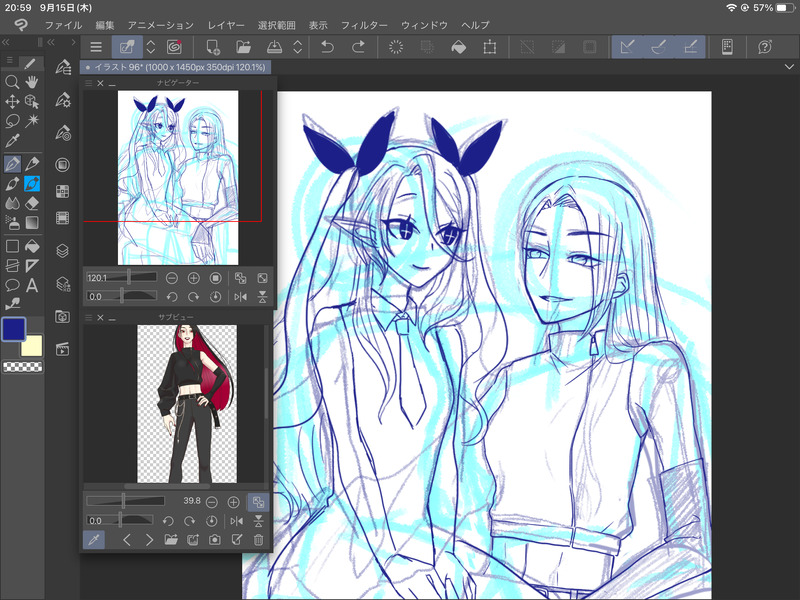Click the Redo arrow in command bar

(x=358, y=47)
